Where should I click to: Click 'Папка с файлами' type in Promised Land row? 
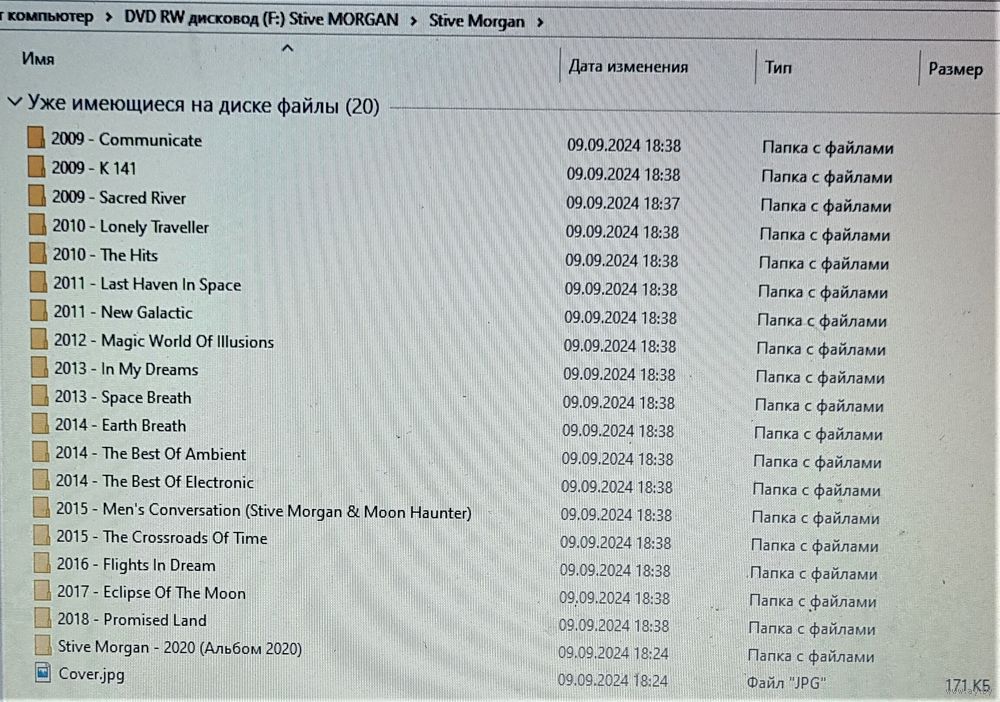point(811,629)
